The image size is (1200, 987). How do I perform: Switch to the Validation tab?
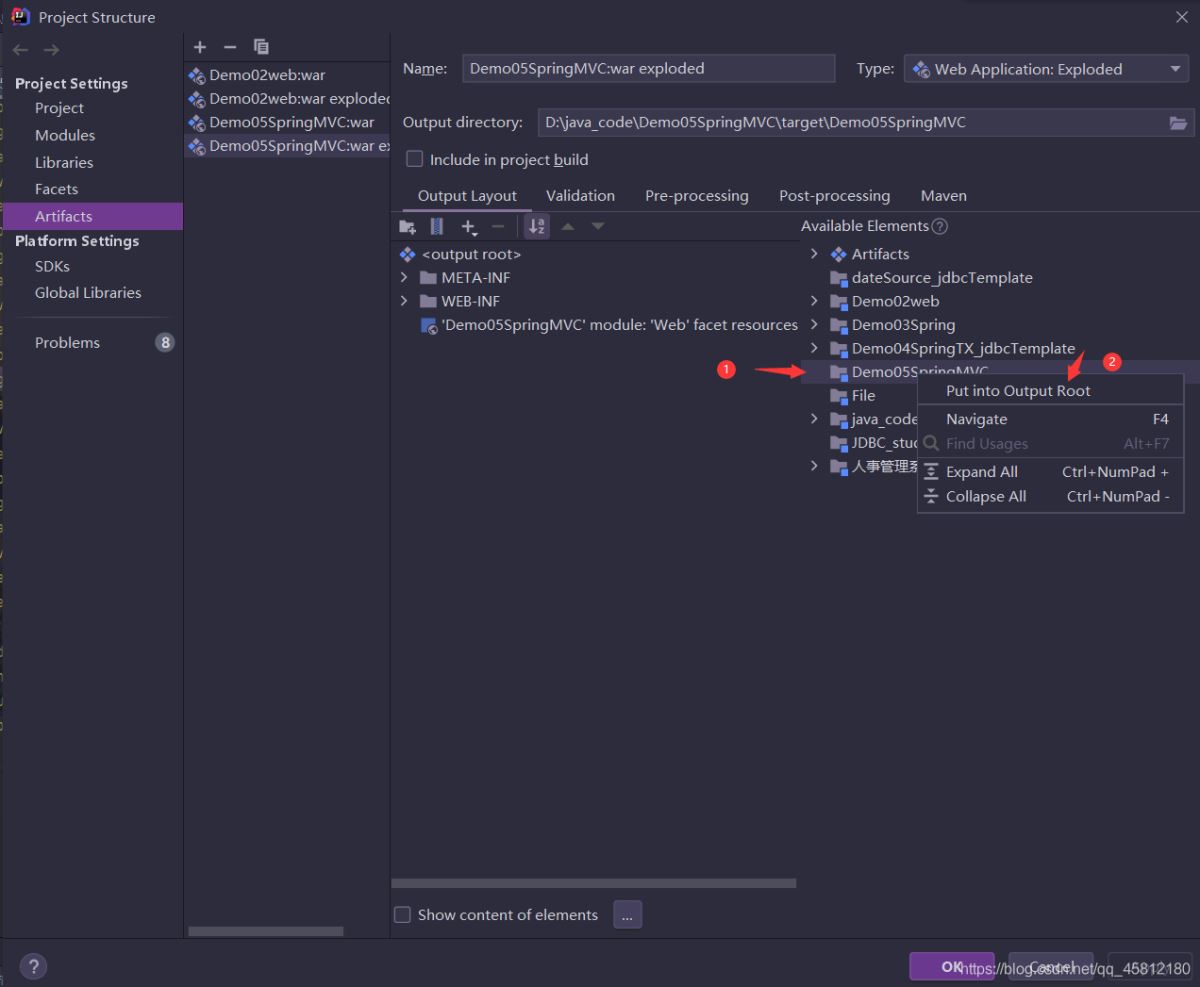coord(580,196)
